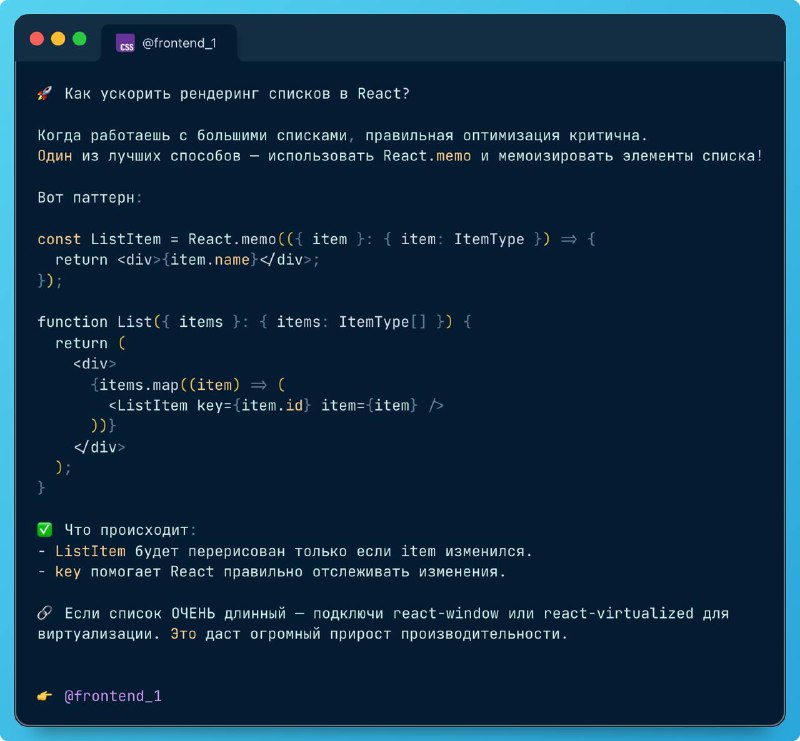
Task: Click the heading 'Как ускорить рендеринг списков в React?'
Action: pyautogui.click(x=237, y=94)
